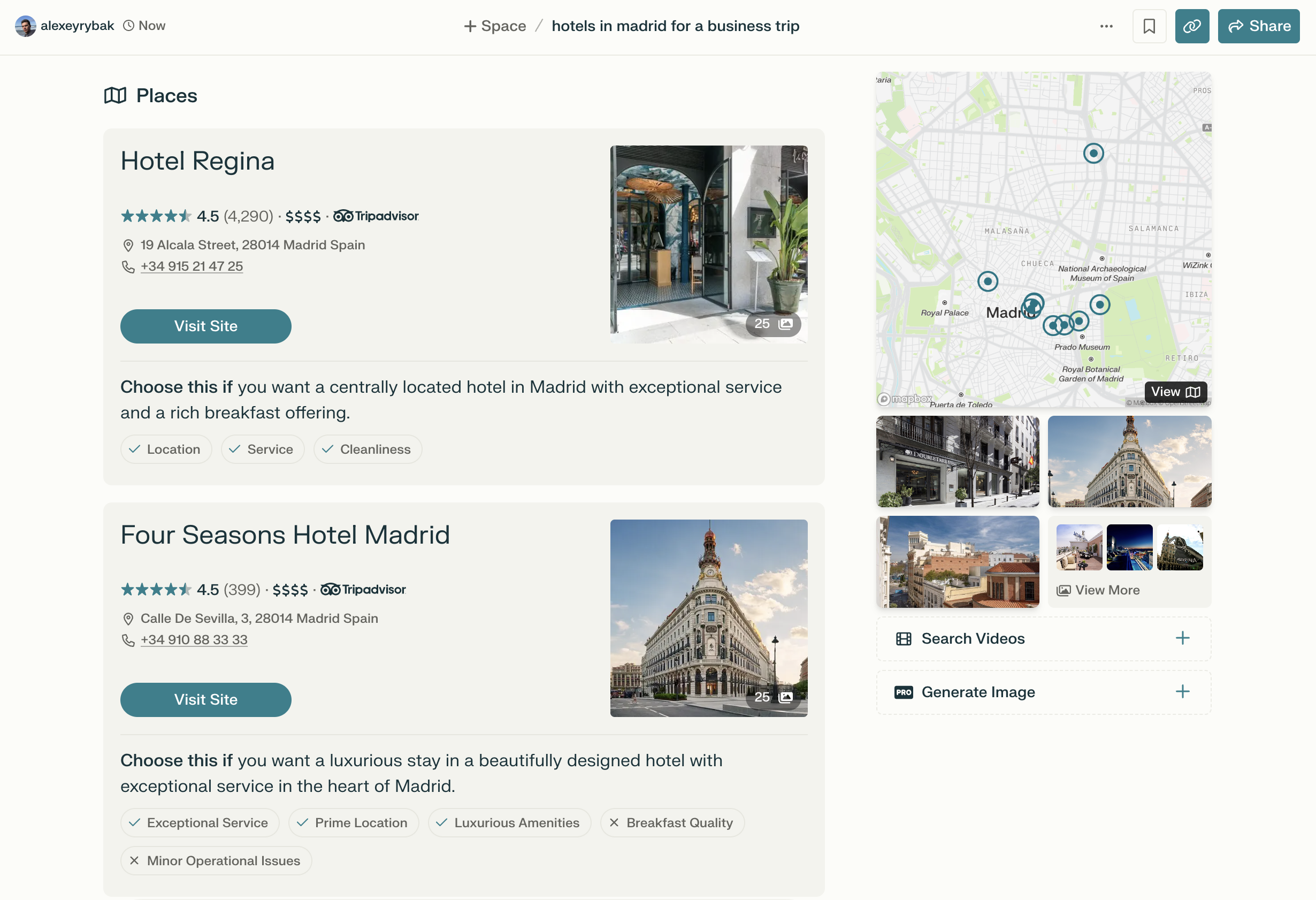Click Hotel Regina Tripadvisor logo
This screenshot has height=900, width=1316.
click(x=376, y=216)
